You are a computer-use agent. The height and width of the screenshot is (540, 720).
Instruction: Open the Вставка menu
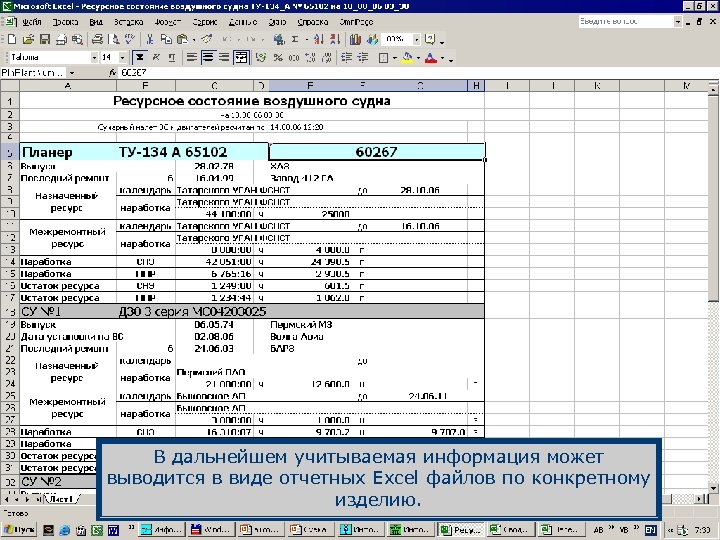129,22
